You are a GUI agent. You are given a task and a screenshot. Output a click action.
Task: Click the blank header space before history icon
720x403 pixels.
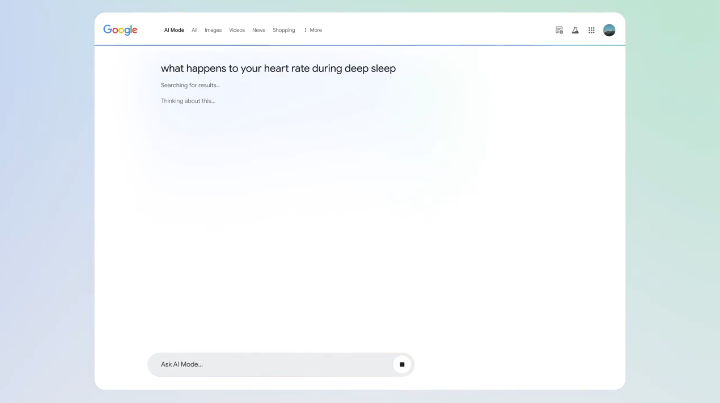coord(450,30)
